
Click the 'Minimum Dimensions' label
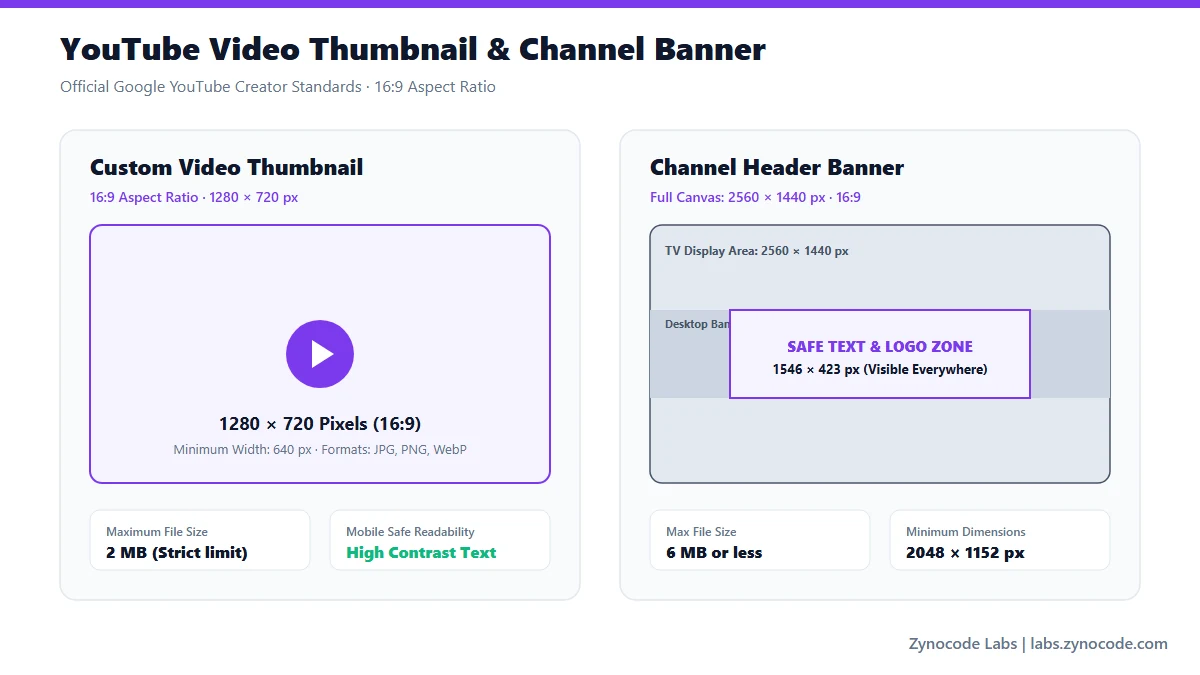[966, 532]
